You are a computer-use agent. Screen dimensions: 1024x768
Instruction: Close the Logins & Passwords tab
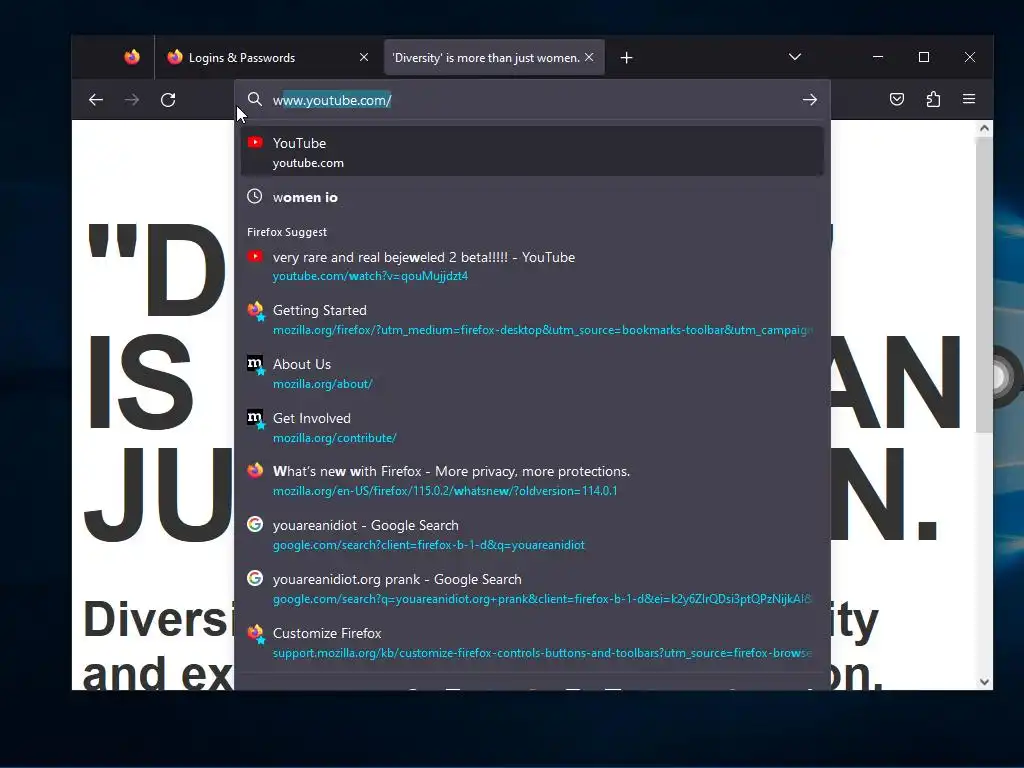[364, 57]
